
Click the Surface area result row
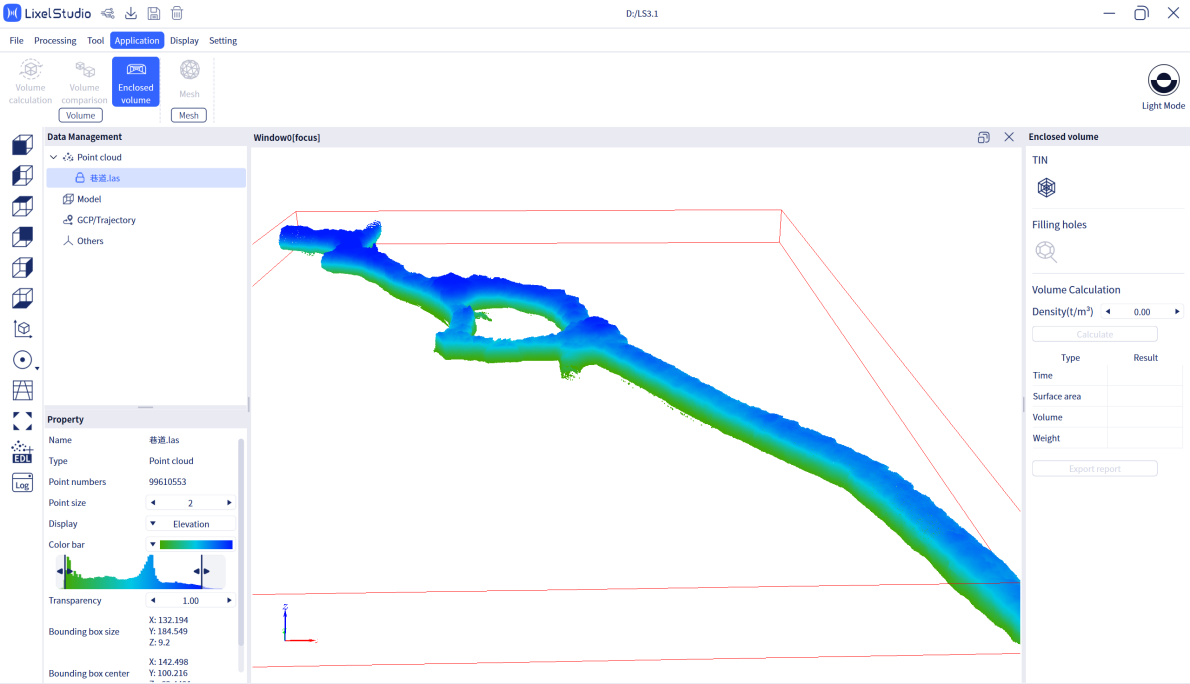1107,396
